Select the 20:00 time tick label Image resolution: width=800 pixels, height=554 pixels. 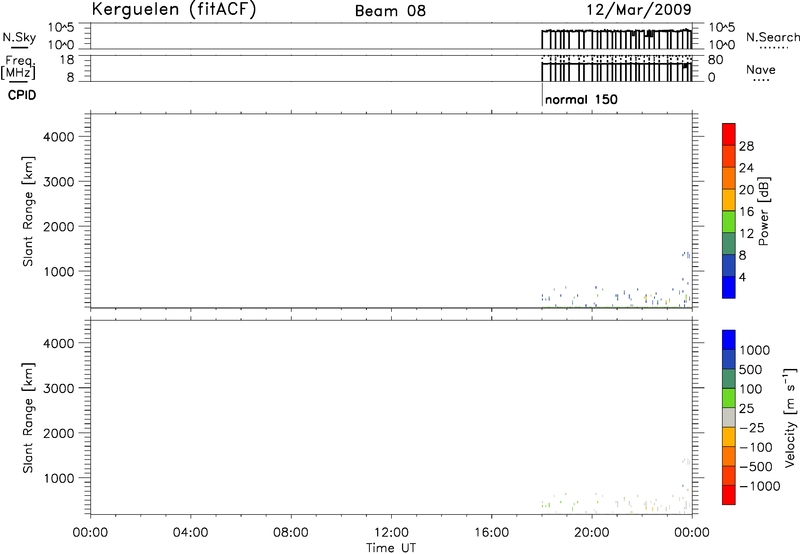(592, 533)
